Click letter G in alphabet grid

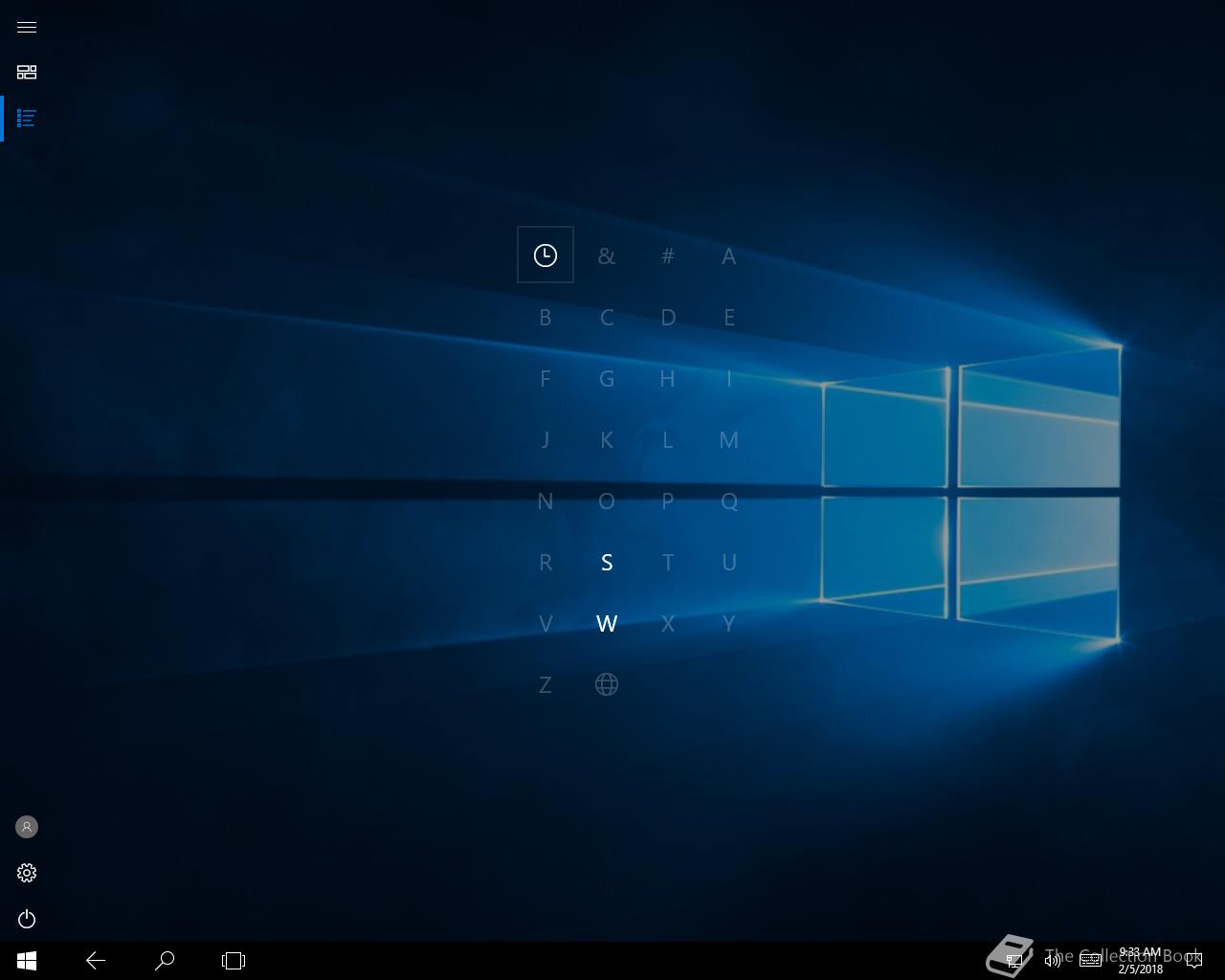coord(607,379)
